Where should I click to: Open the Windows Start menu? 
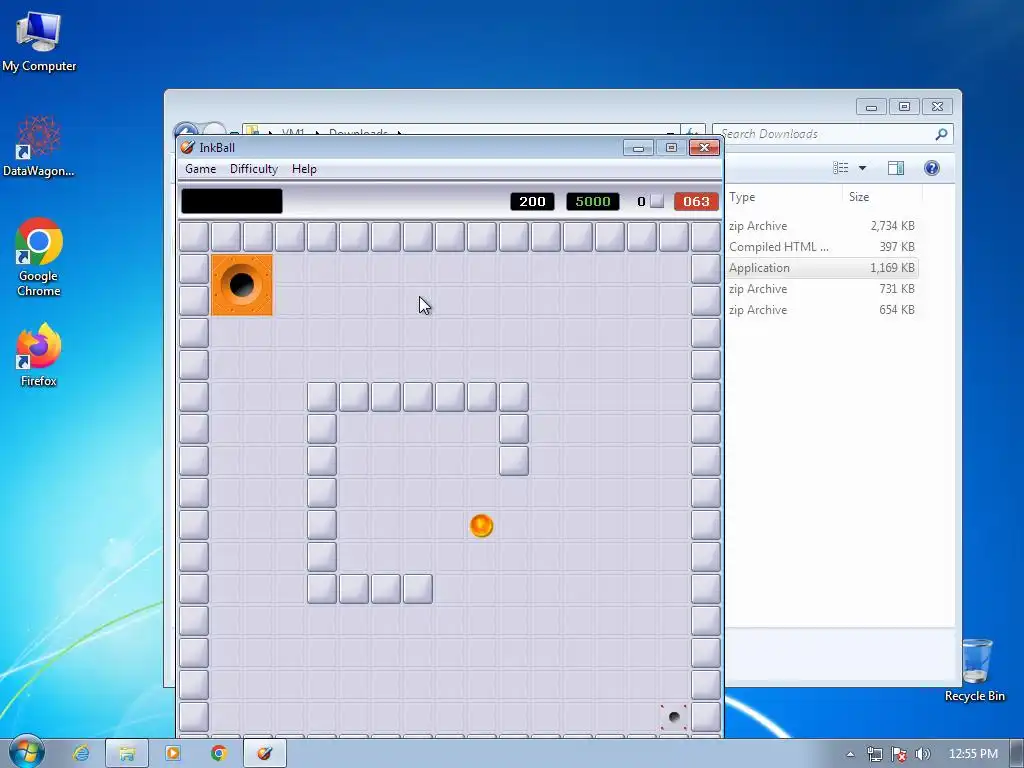tap(26, 752)
